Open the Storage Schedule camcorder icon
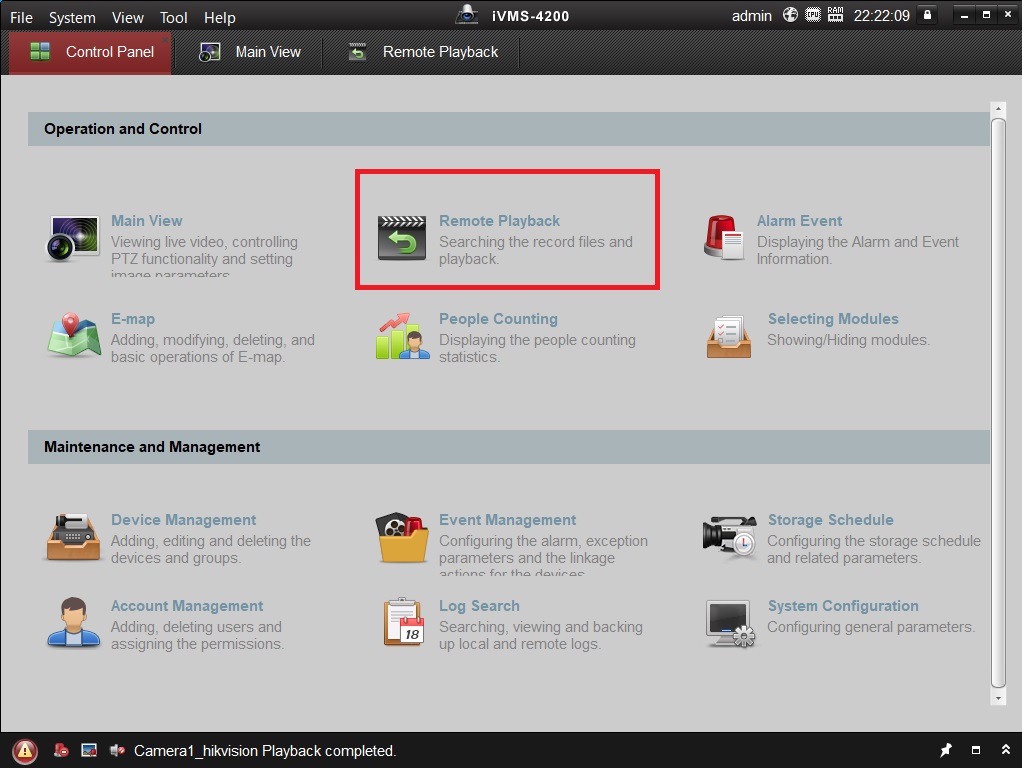 pos(730,536)
